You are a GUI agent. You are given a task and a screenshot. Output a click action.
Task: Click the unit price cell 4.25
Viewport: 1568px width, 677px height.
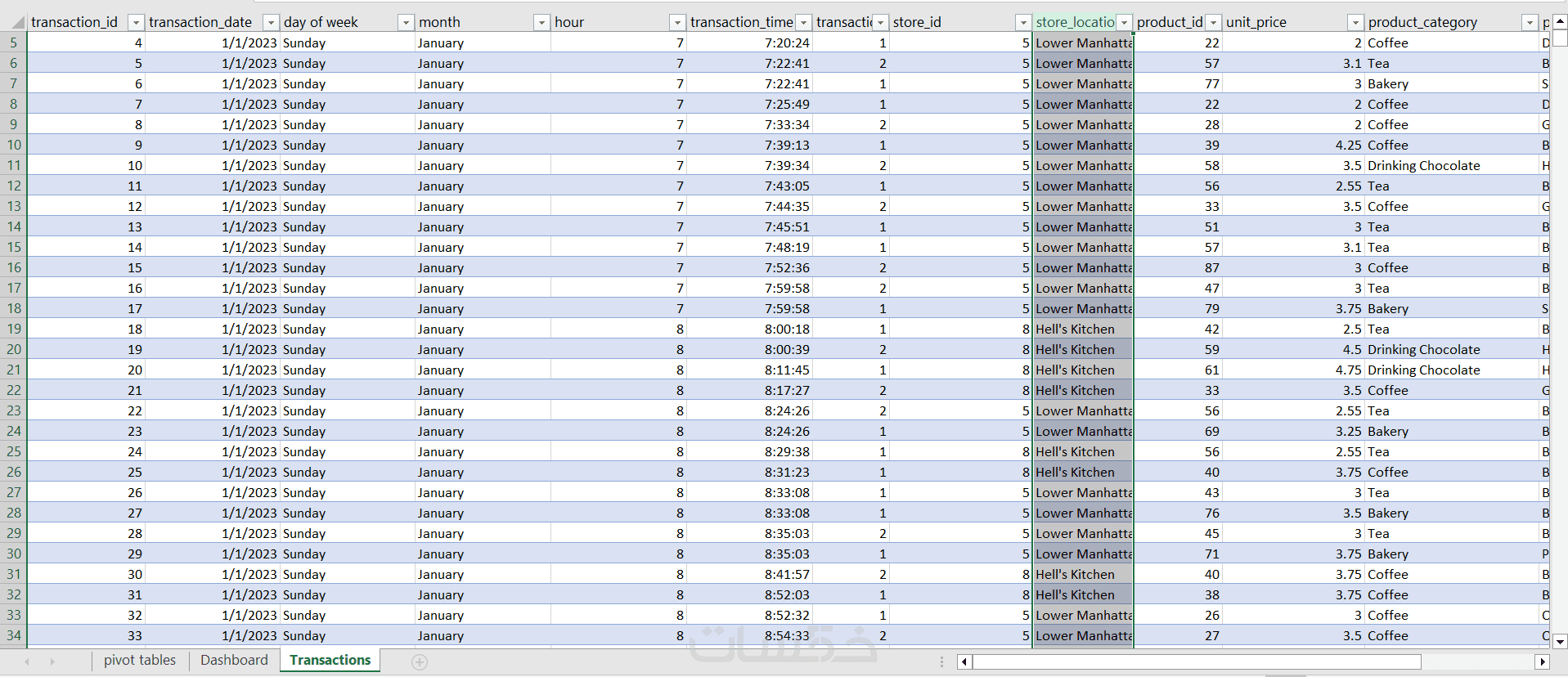[x=1293, y=145]
